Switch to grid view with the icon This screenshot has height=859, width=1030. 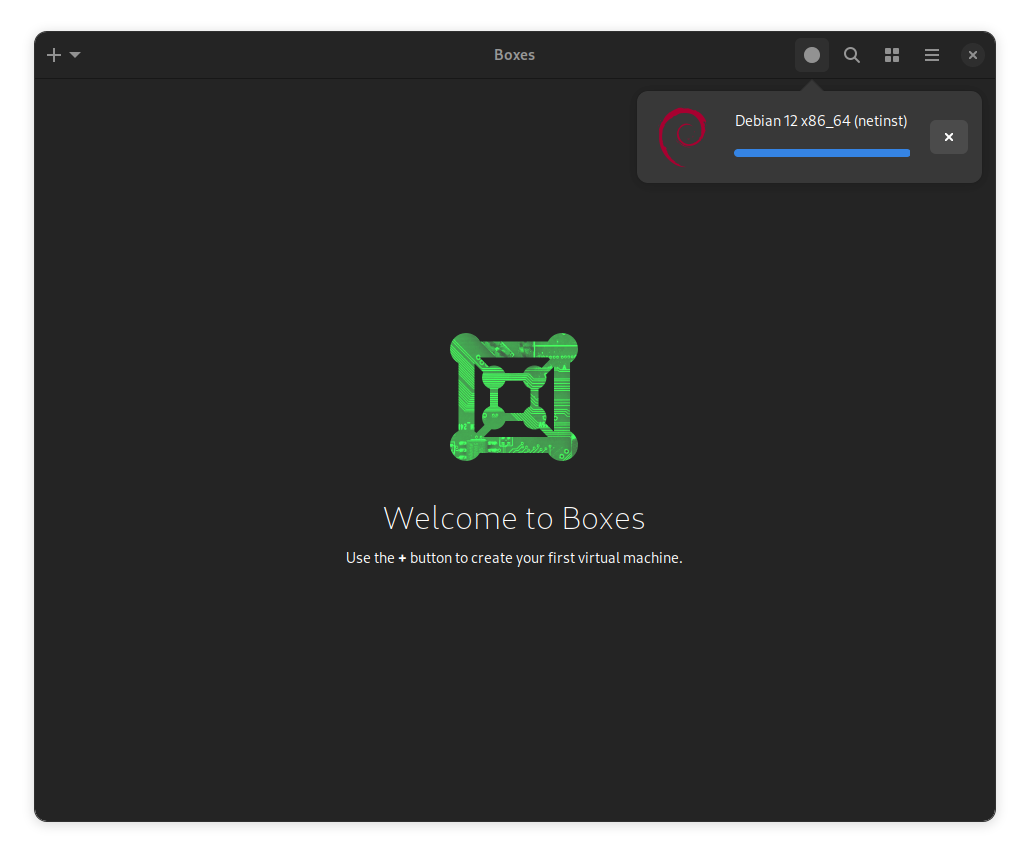tap(891, 55)
